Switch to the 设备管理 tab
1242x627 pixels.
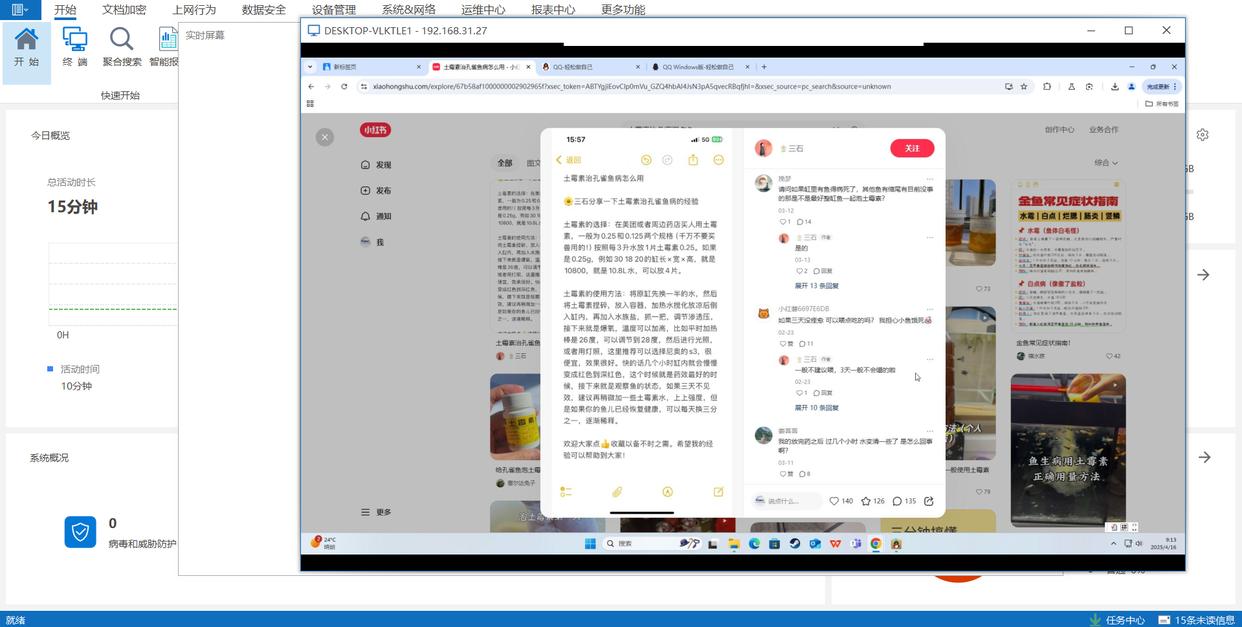click(333, 10)
